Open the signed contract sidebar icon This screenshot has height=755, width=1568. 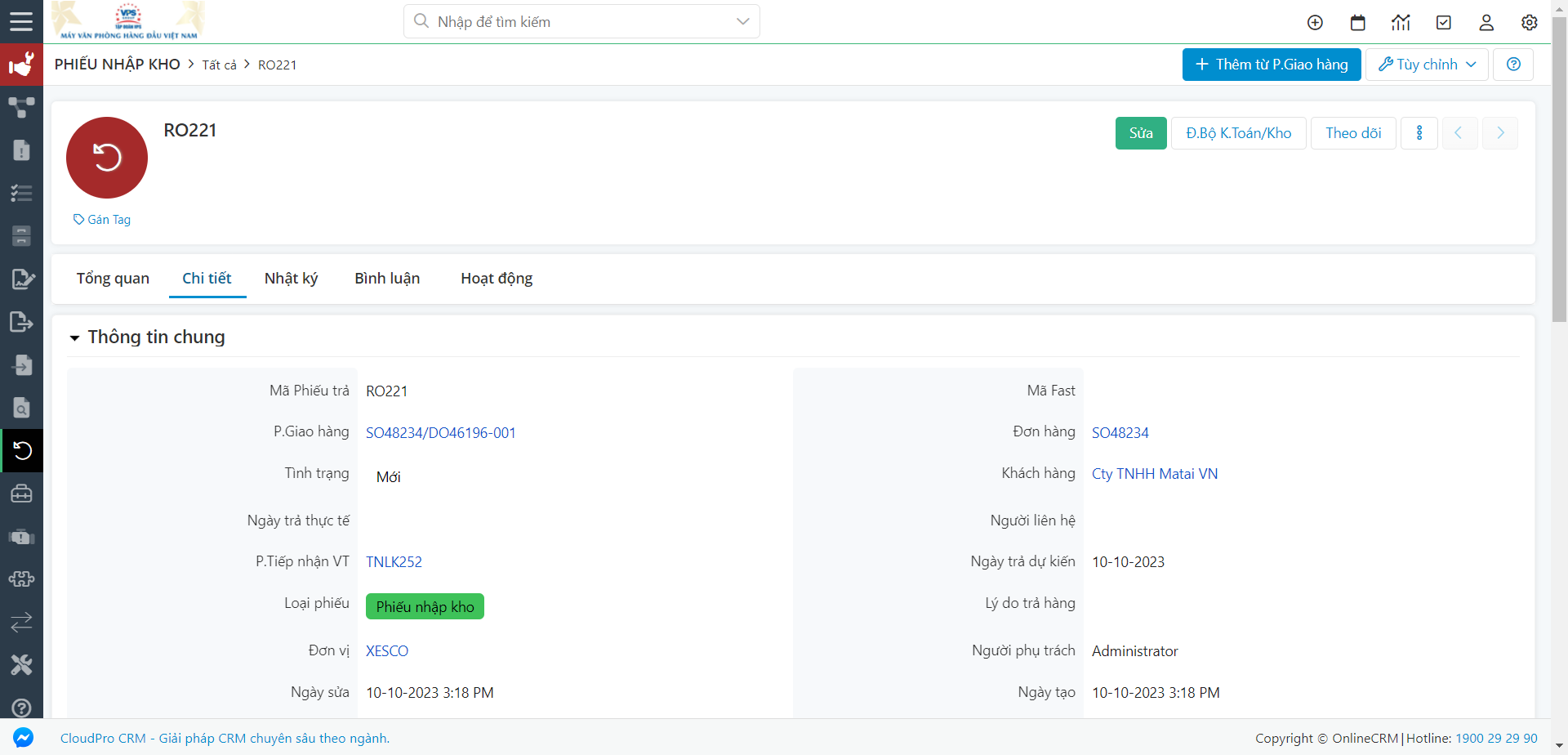[22, 279]
